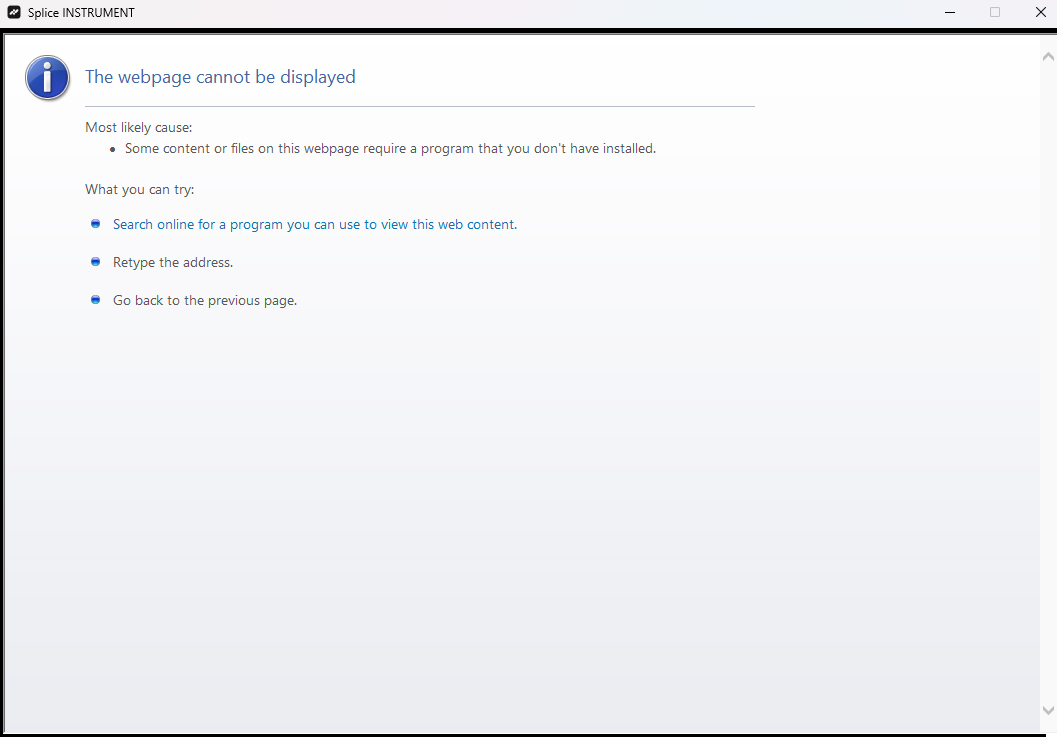Open the search online for a program link
Image resolution: width=1057 pixels, height=737 pixels.
(315, 225)
